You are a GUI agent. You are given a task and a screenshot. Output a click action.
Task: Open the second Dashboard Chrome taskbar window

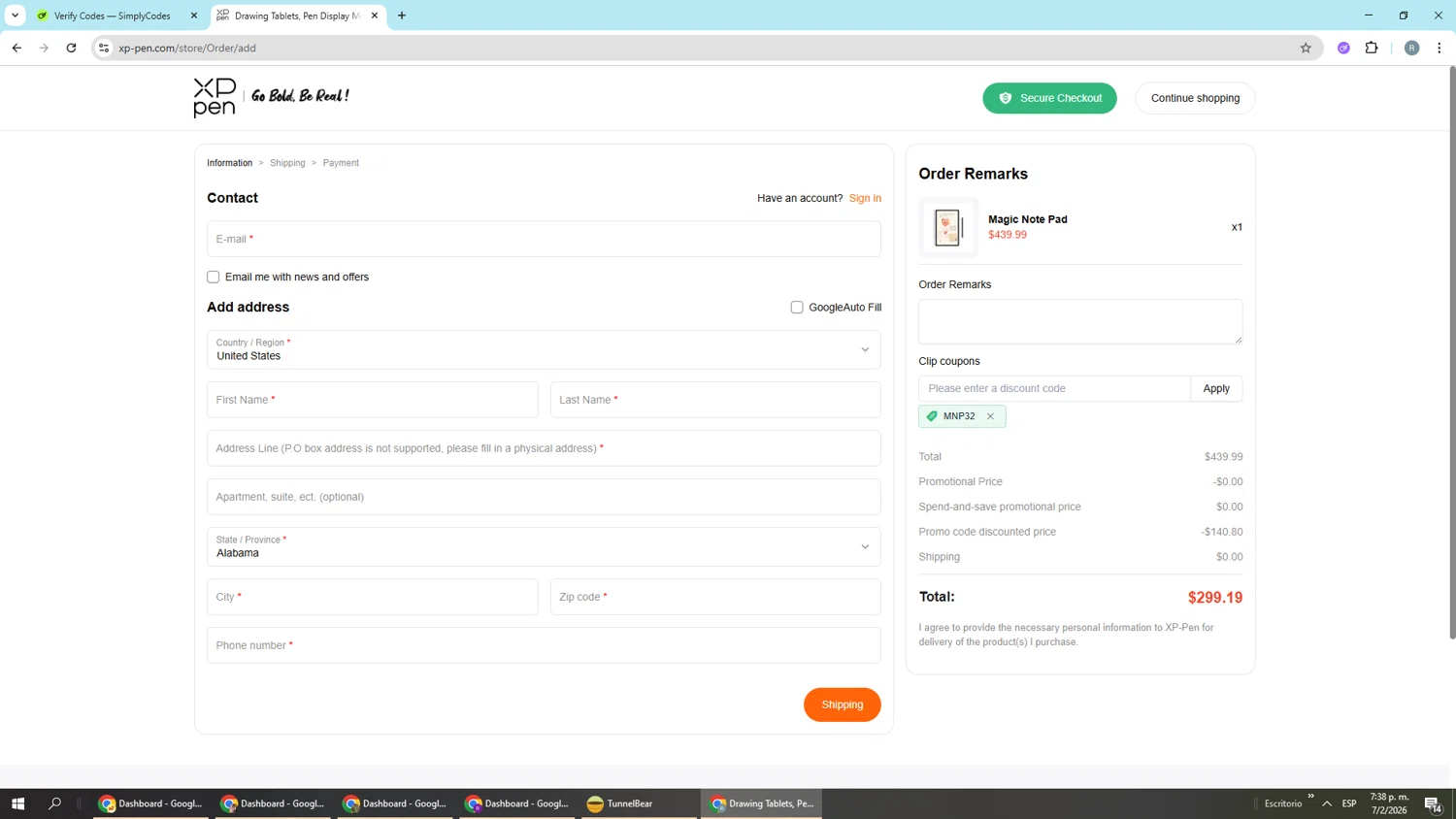[x=274, y=803]
